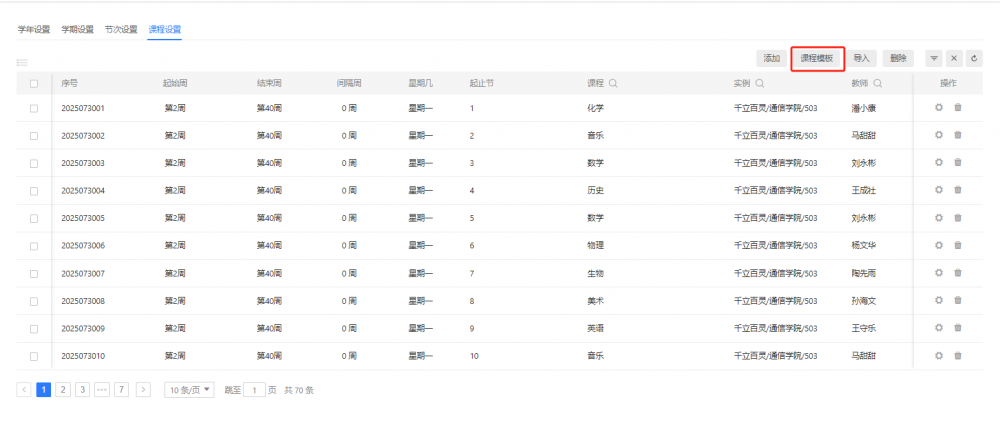The image size is (1000, 422).
Task: Click search icon beside 教师 column header
Action: [x=877, y=84]
